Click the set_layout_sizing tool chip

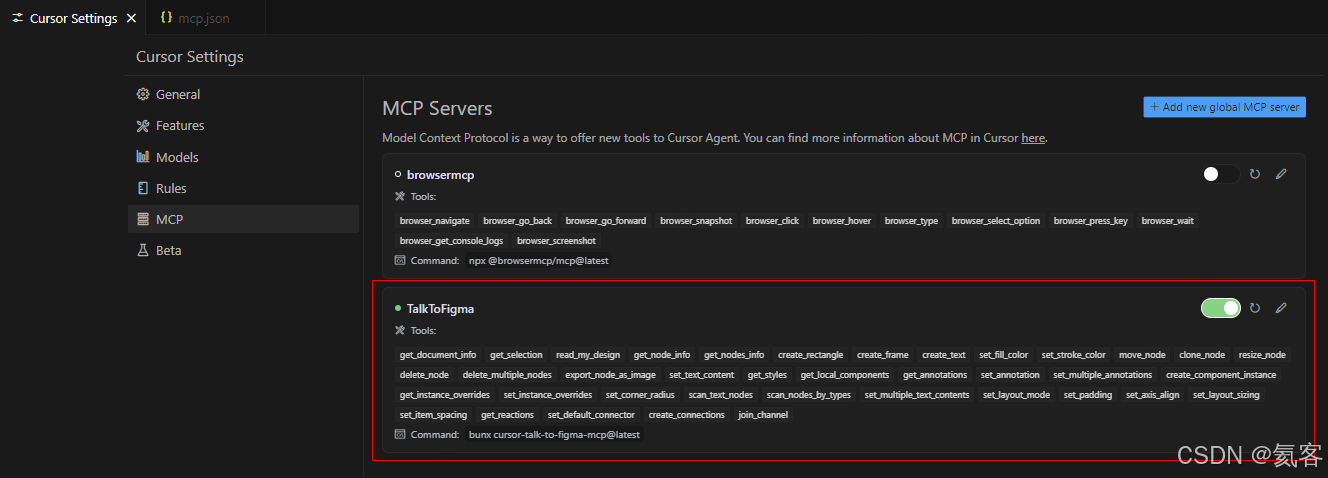point(1226,395)
